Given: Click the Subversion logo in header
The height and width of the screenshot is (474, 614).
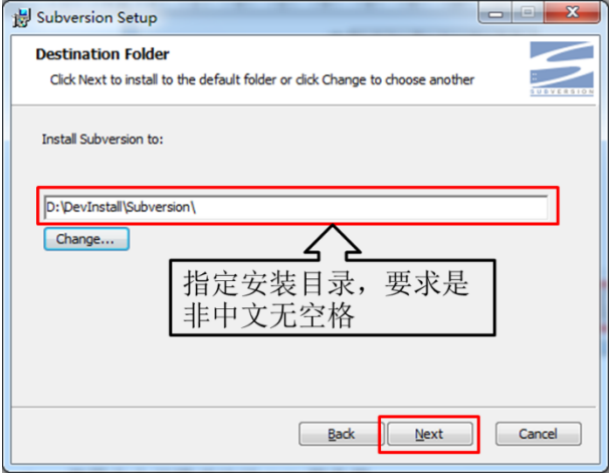Looking at the screenshot, I should click(562, 65).
